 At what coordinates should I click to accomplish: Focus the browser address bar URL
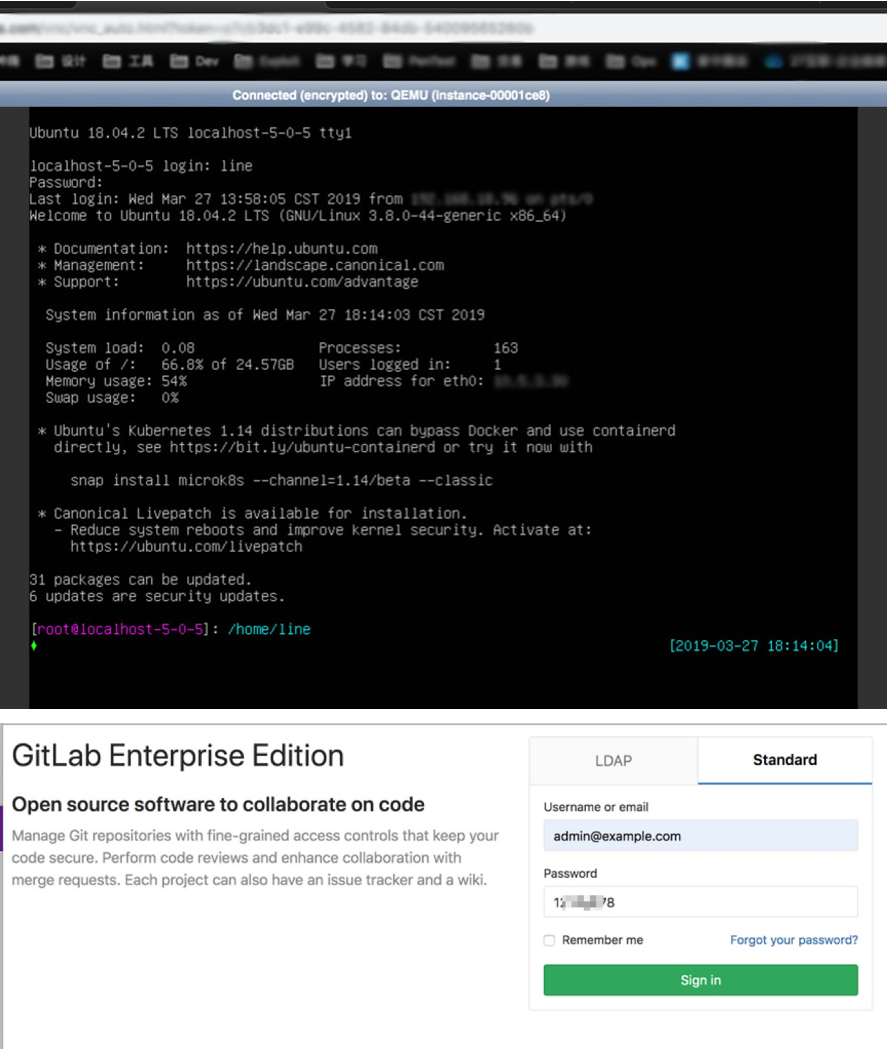coord(268,28)
